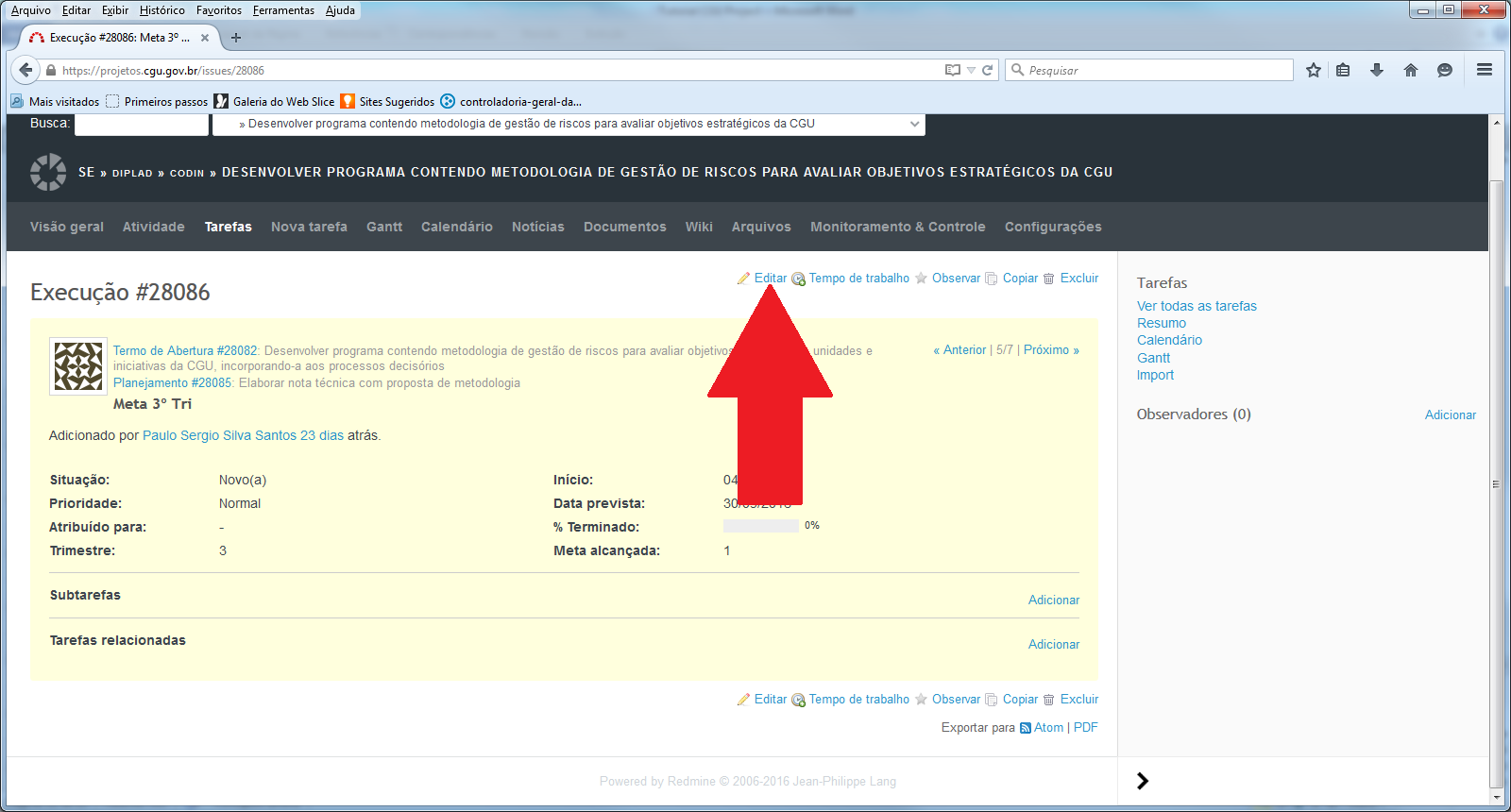The width and height of the screenshot is (1511, 812).
Task: Open the Firefox hamburger menu
Action: (1485, 70)
